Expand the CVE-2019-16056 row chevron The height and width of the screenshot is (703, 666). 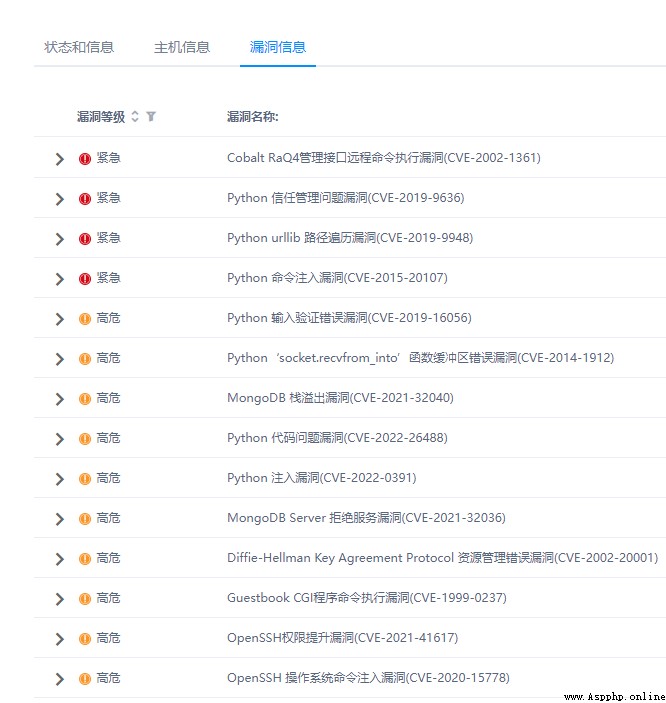(x=60, y=319)
